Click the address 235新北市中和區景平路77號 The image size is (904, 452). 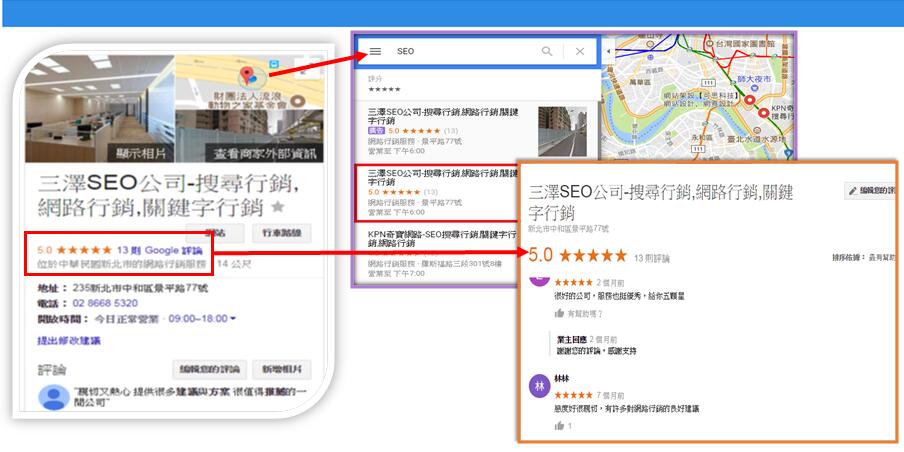[x=141, y=288]
